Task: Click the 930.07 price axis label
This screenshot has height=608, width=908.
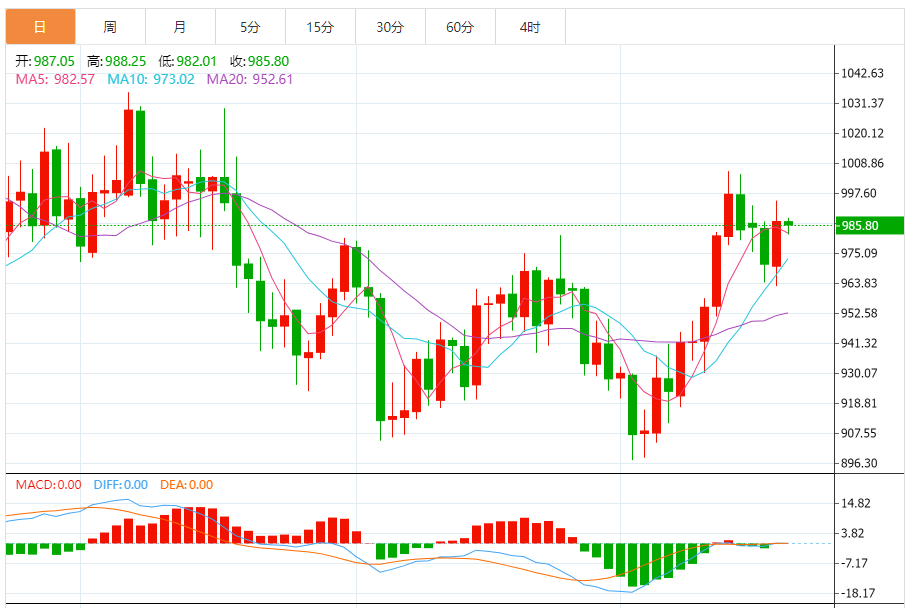Action: coord(859,373)
